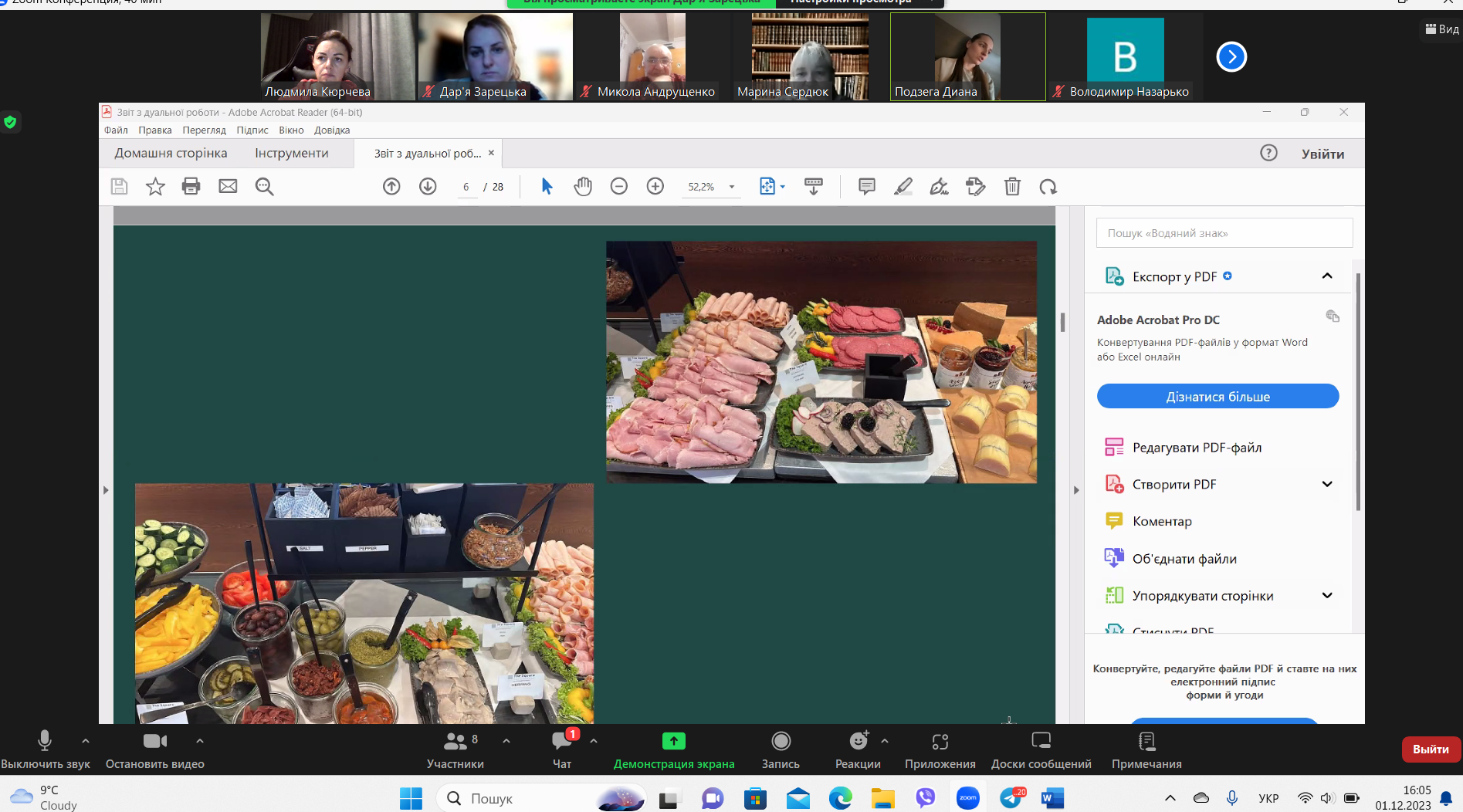Select the highlight text pen tool
Viewport: 1463px width, 812px height.
(x=903, y=186)
